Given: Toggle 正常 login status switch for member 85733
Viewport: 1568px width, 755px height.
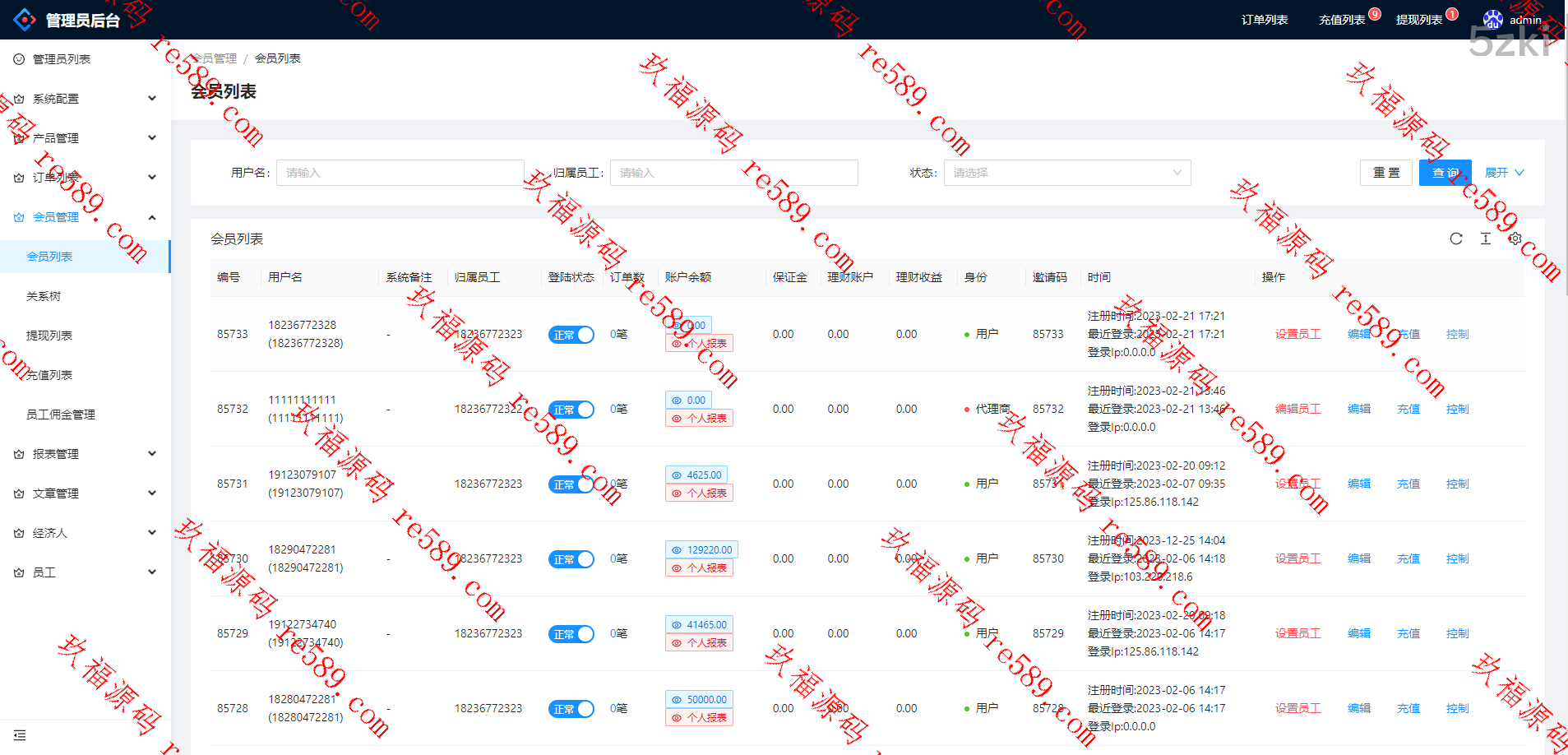Looking at the screenshot, I should [x=571, y=335].
